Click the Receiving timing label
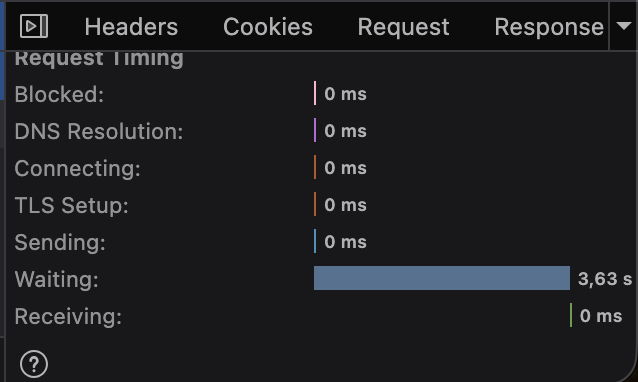The height and width of the screenshot is (382, 638). tap(68, 316)
